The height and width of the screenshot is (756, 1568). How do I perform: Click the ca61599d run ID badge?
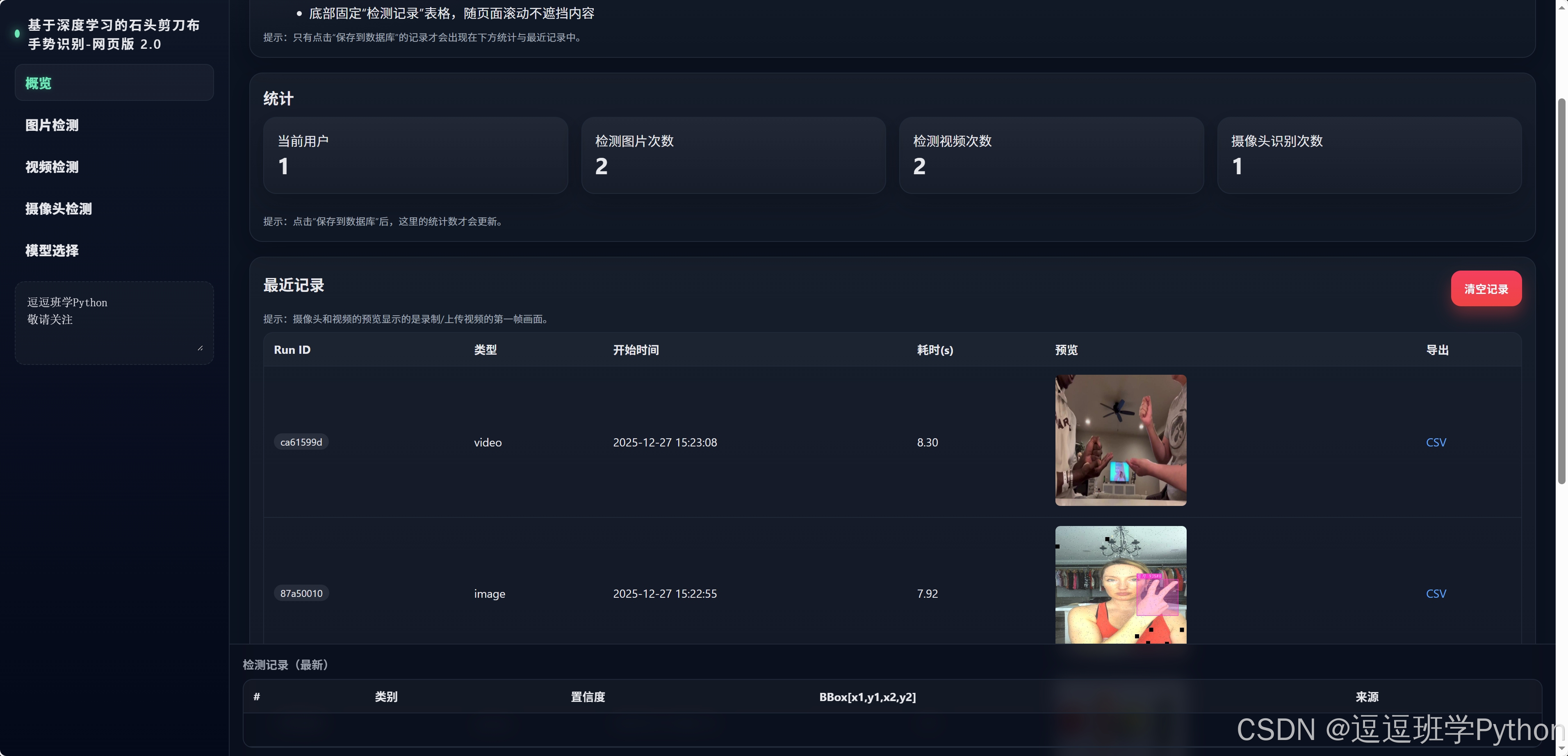(x=301, y=442)
